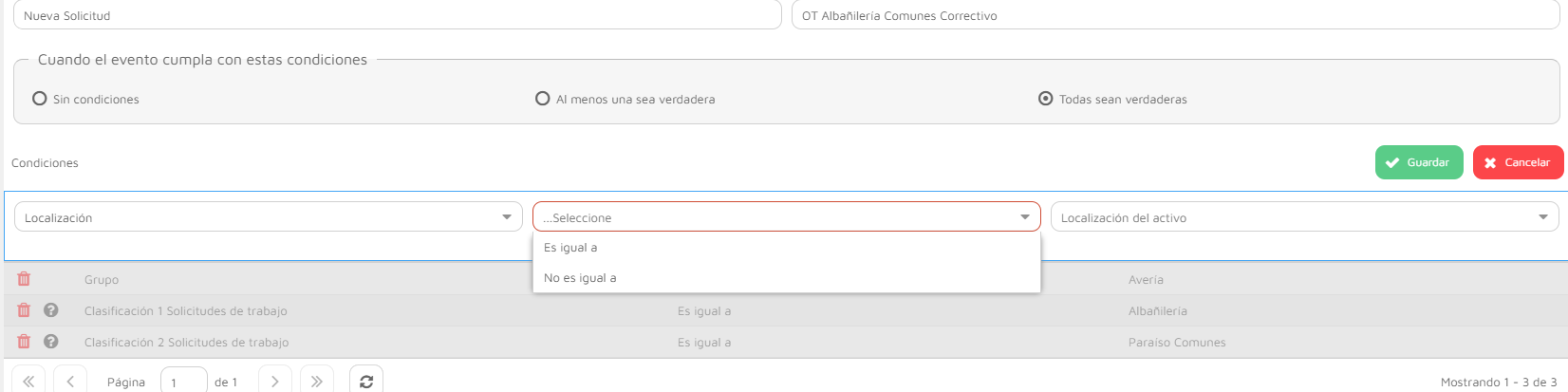The width and height of the screenshot is (1568, 392).
Task: Select 'Todas sean verdaderas' option
Action: 1046,99
